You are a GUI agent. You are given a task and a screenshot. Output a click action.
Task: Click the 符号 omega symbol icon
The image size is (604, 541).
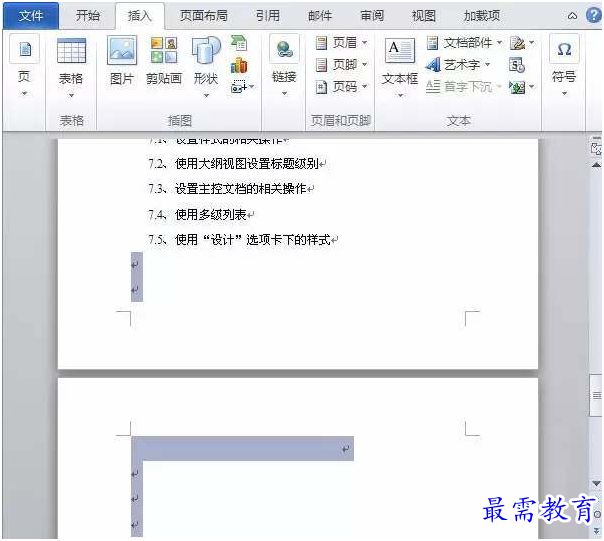pyautogui.click(x=564, y=49)
